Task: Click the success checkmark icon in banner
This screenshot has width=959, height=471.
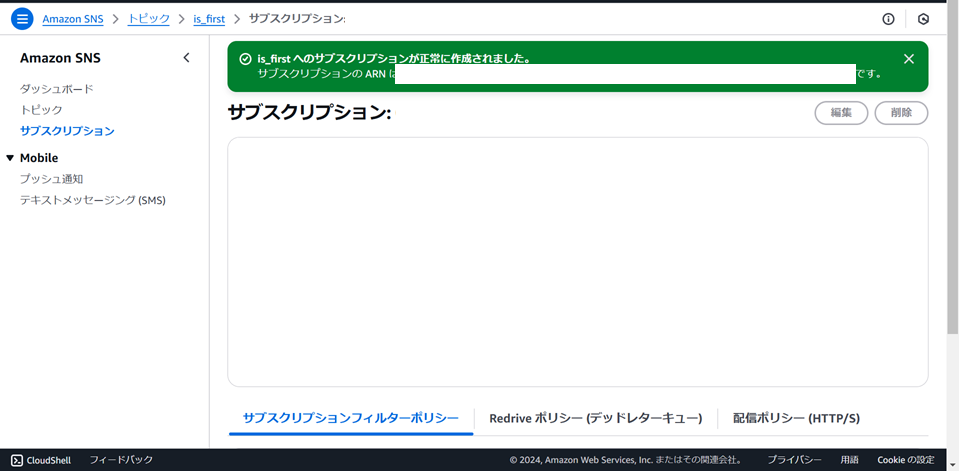Action: point(245,59)
